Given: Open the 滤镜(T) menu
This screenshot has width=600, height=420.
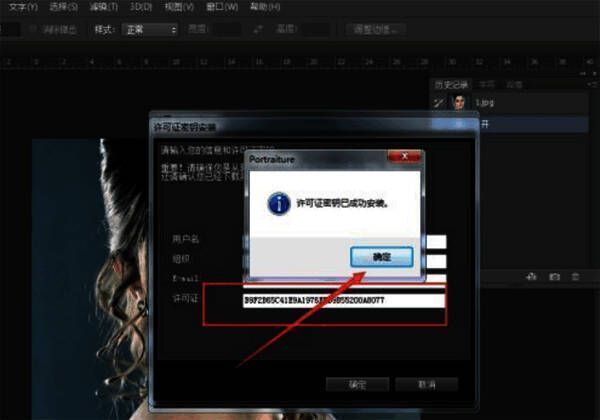Looking at the screenshot, I should click(x=104, y=7).
